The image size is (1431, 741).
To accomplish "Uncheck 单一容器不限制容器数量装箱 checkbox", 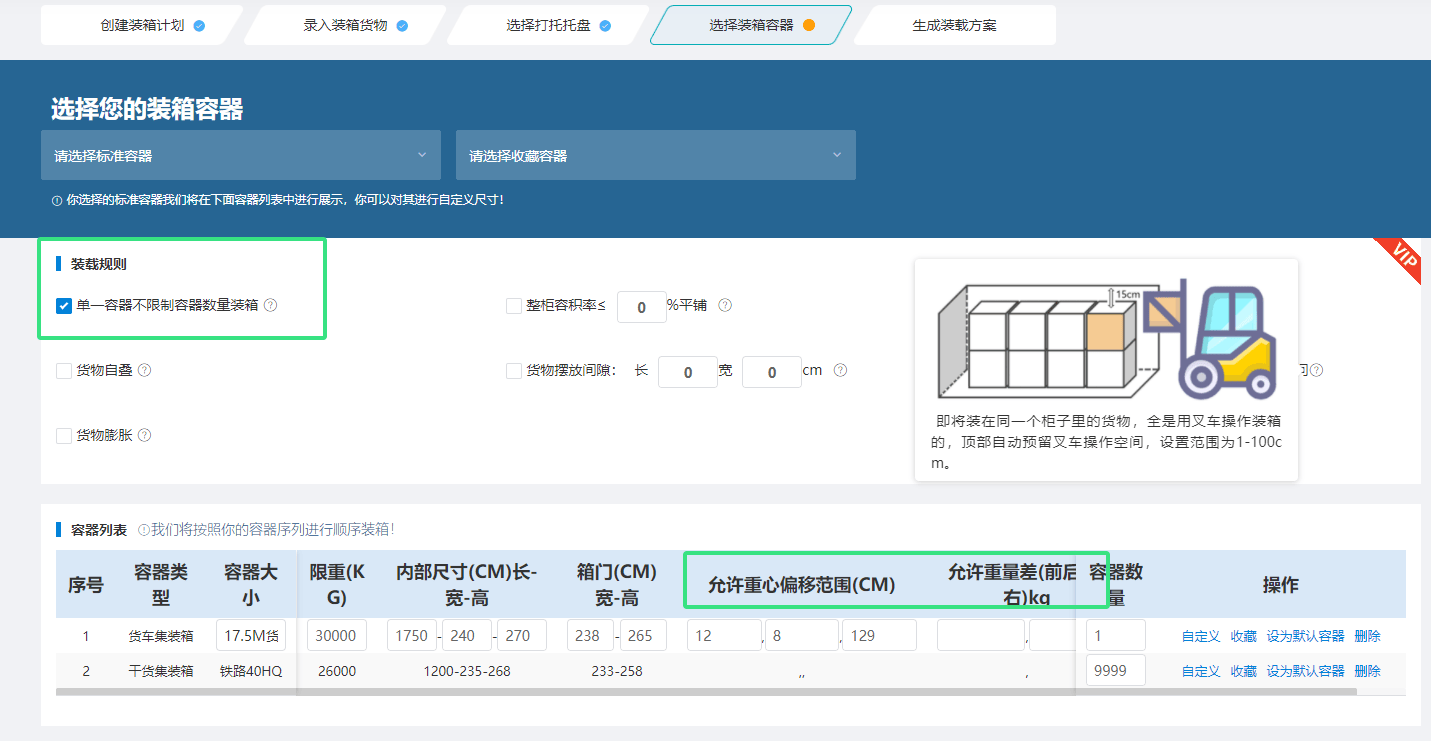I will click(x=64, y=305).
